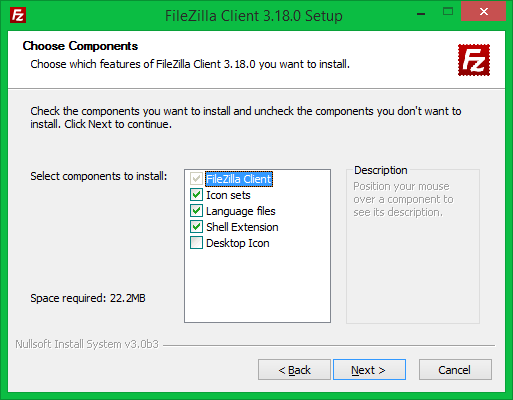Viewport: 513px width, 400px height.
Task: Click the FileZilla logo in header
Action: (x=474, y=60)
